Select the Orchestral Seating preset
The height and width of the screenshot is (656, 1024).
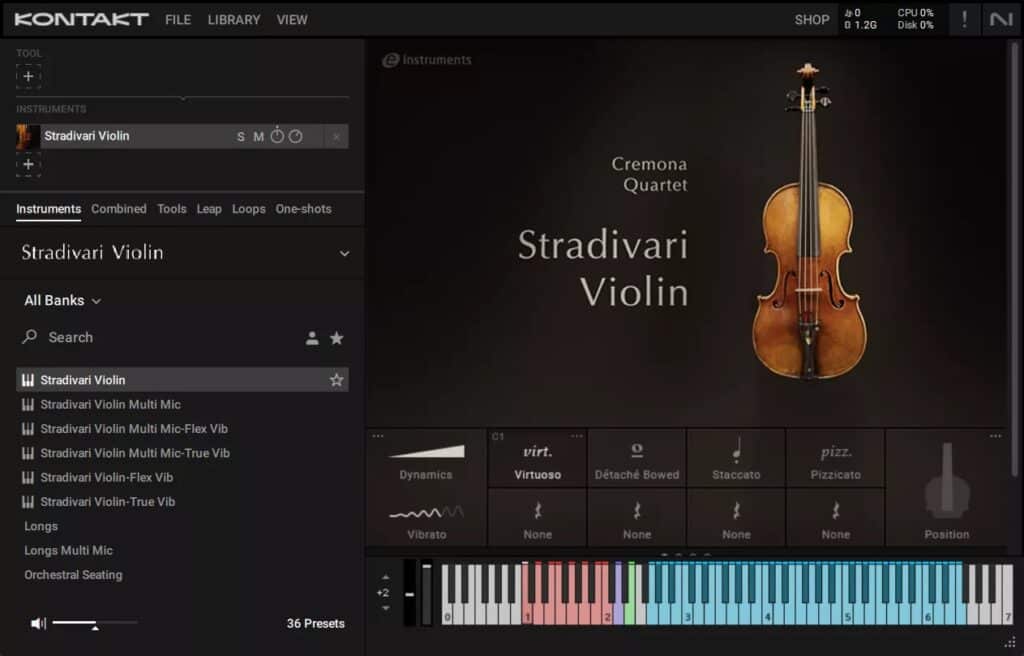75,575
